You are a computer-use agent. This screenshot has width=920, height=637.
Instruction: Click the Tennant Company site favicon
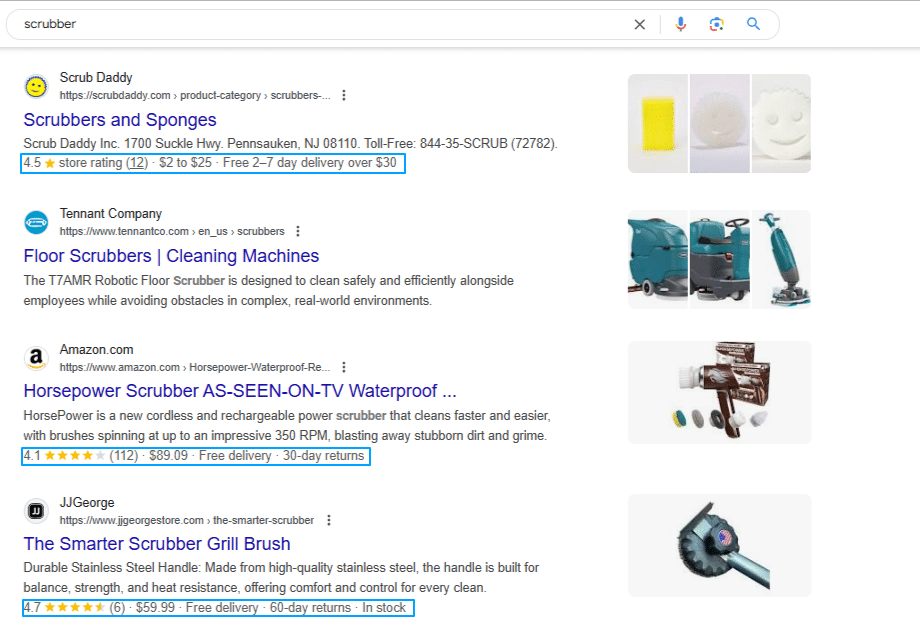click(x=36, y=222)
